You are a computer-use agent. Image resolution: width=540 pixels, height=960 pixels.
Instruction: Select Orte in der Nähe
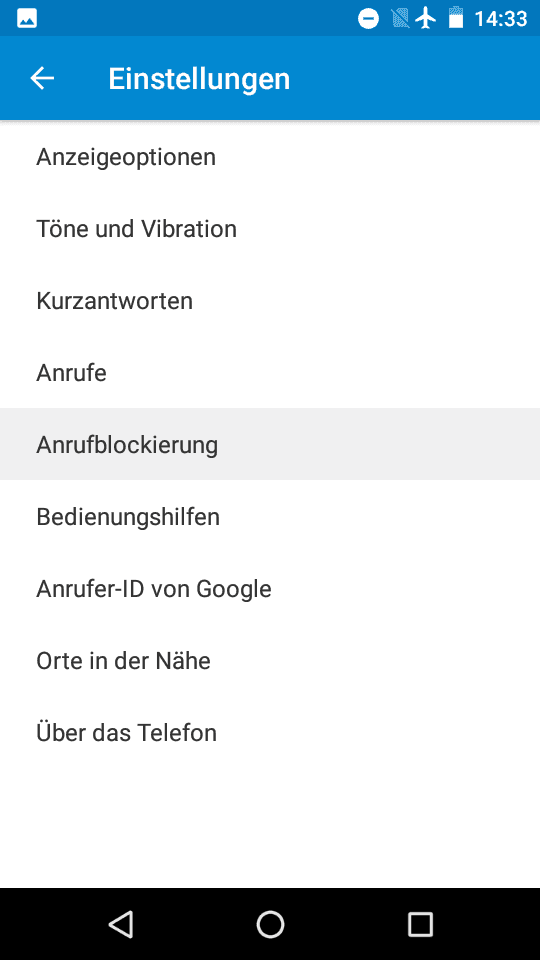(x=270, y=661)
